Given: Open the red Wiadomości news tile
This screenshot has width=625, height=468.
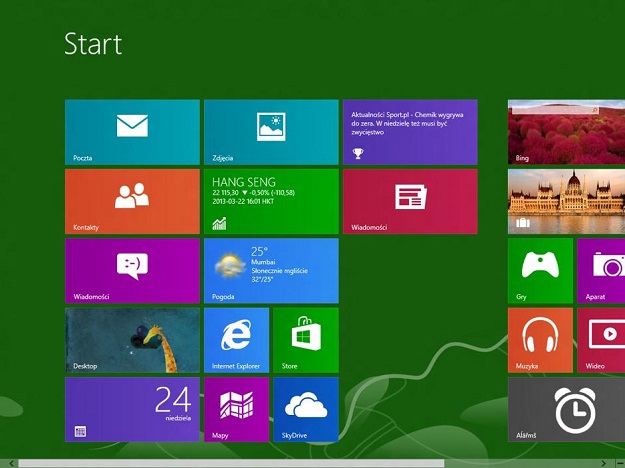Looking at the screenshot, I should coord(410,201).
